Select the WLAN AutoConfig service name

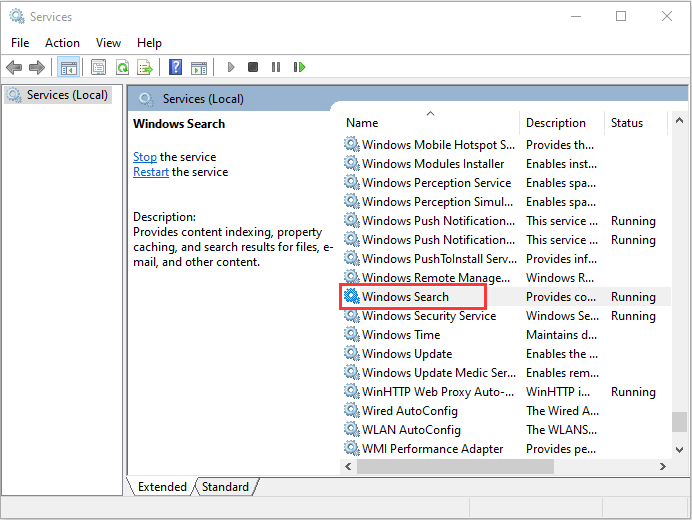(411, 430)
